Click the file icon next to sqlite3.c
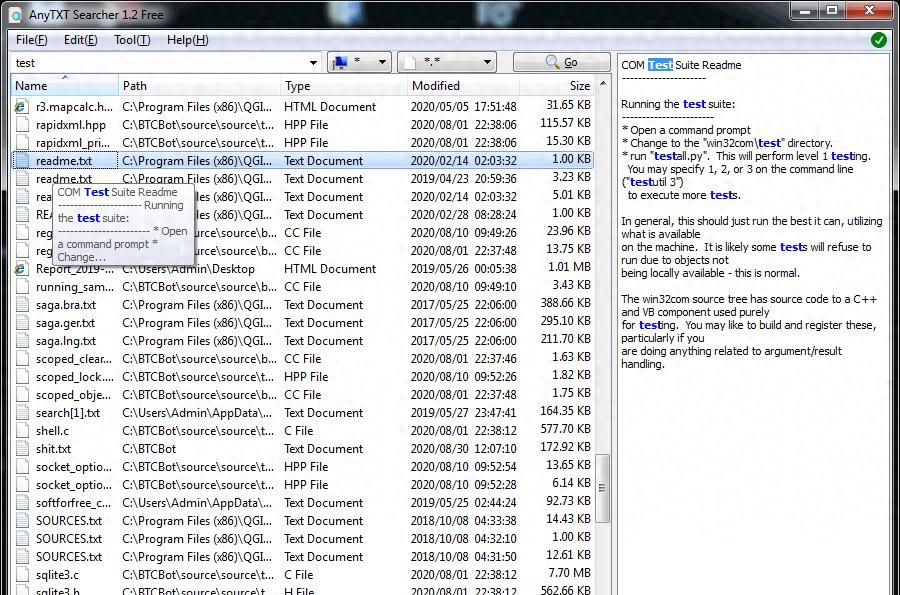900x595 pixels. [x=22, y=575]
